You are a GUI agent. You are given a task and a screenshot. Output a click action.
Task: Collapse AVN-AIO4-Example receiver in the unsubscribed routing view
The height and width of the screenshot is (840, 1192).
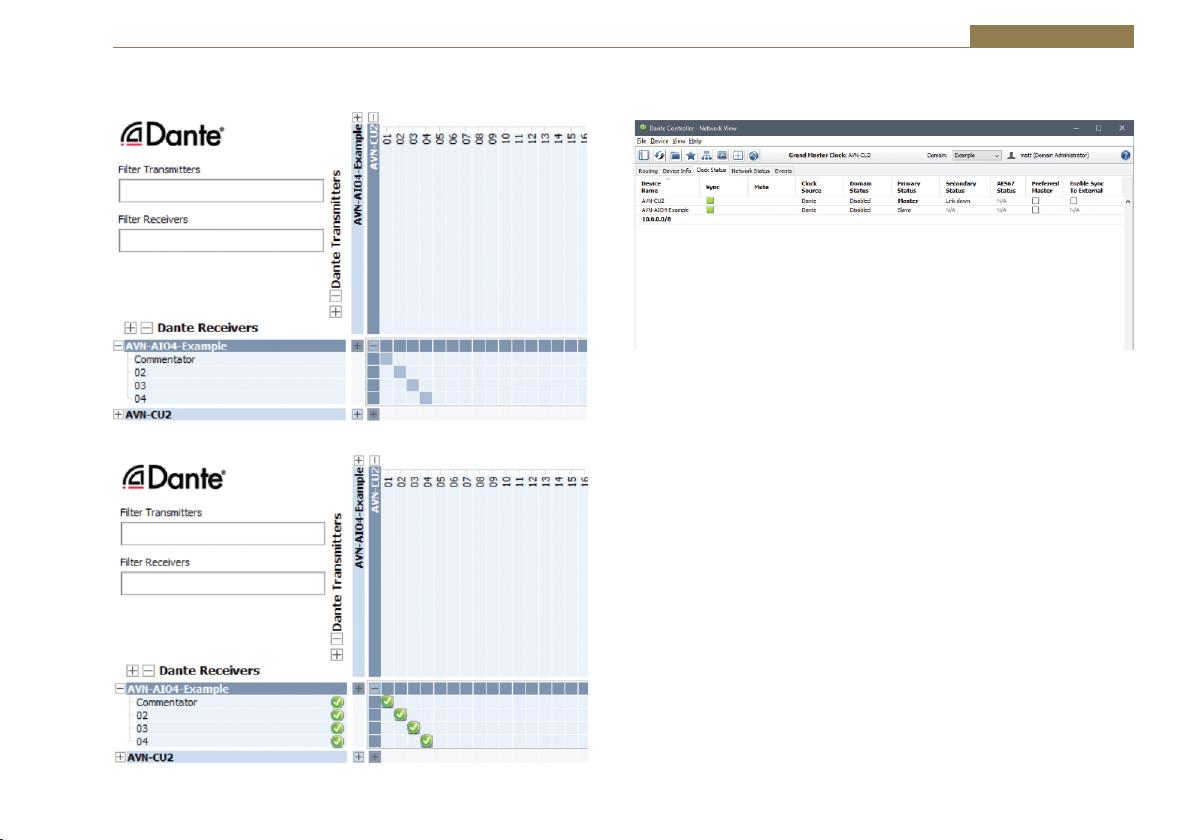[118, 346]
